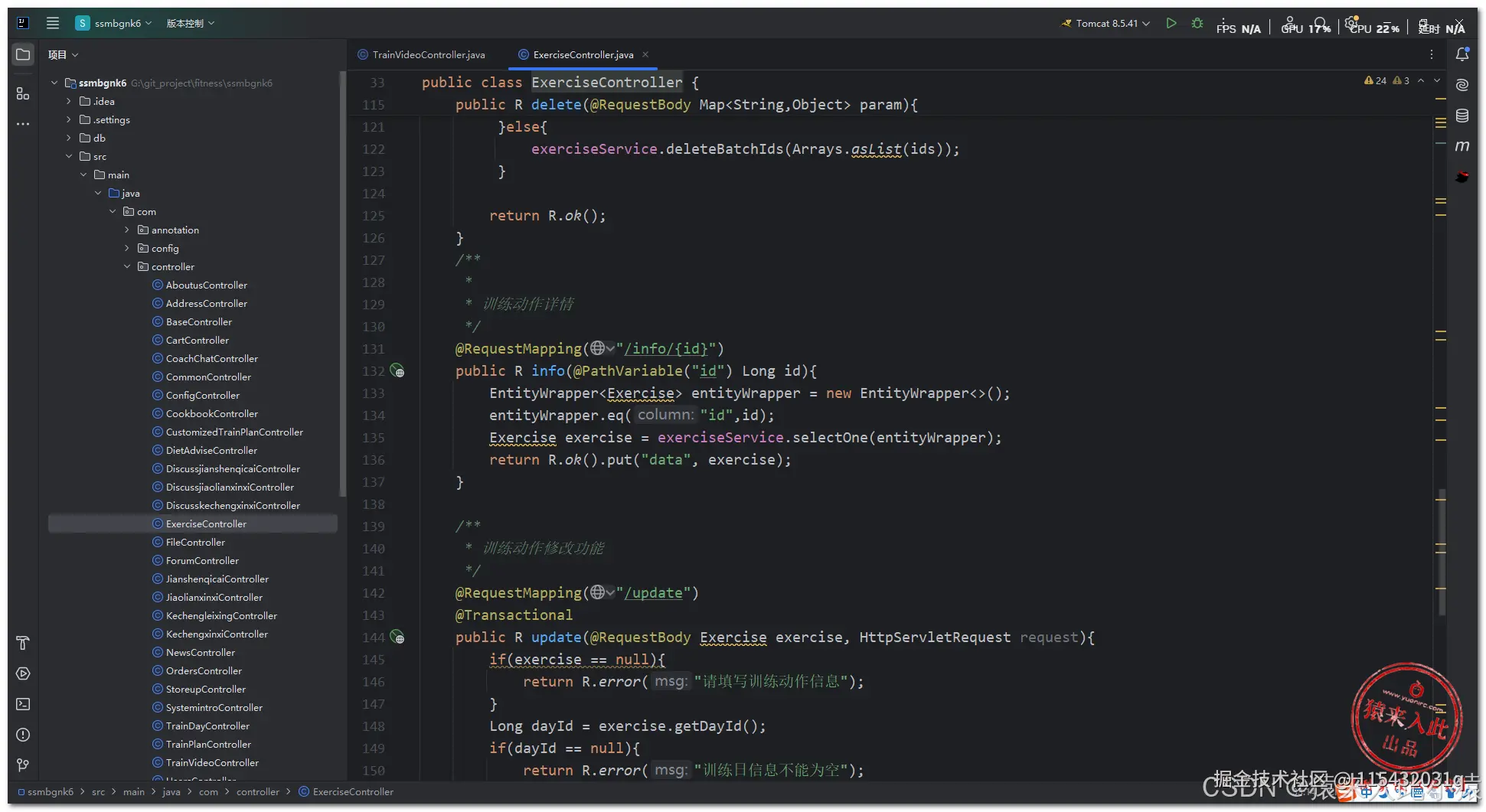The width and height of the screenshot is (1486, 812).
Task: Click globe icon before /info/{id} mapping
Action: pos(598,348)
